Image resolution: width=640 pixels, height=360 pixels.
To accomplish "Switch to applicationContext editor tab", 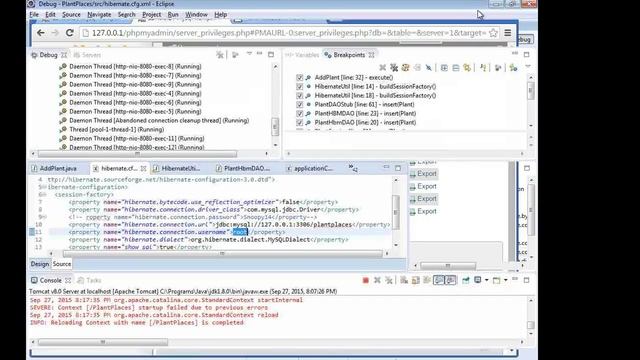I will [310, 168].
